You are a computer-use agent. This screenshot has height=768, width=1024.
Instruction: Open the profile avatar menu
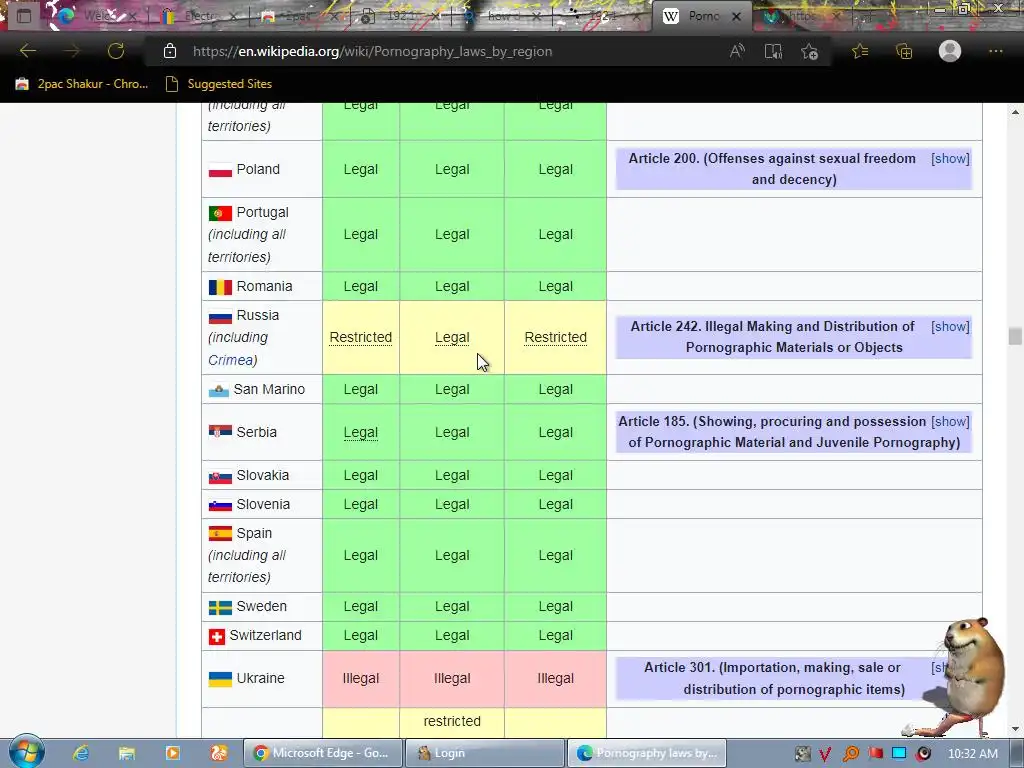(950, 51)
